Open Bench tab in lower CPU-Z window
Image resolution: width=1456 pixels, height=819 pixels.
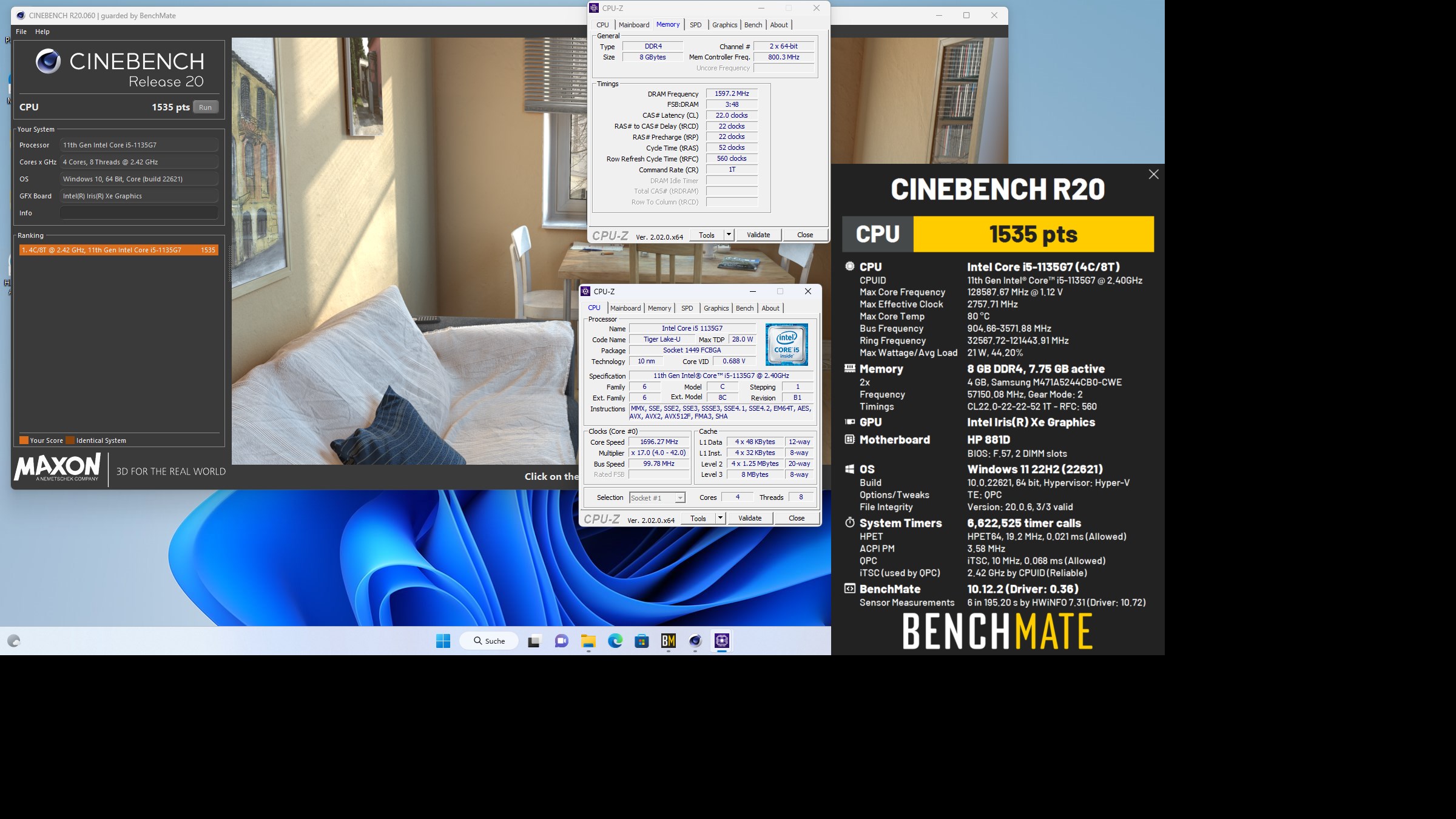[x=744, y=308]
